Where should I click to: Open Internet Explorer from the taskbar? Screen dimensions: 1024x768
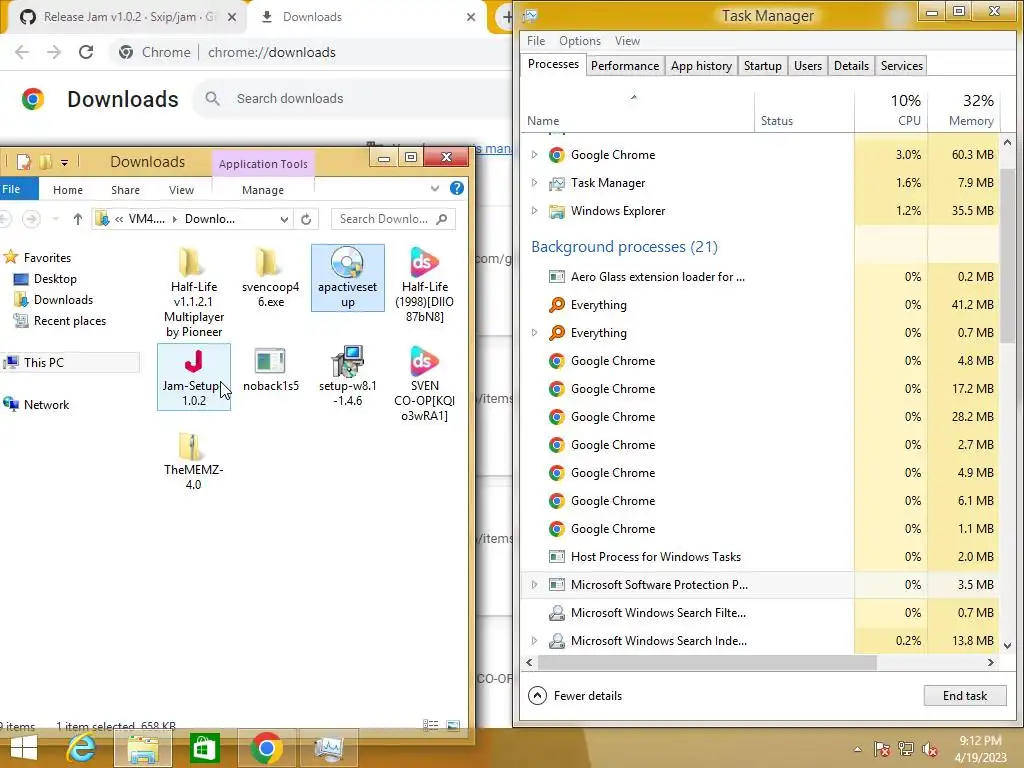pos(81,748)
